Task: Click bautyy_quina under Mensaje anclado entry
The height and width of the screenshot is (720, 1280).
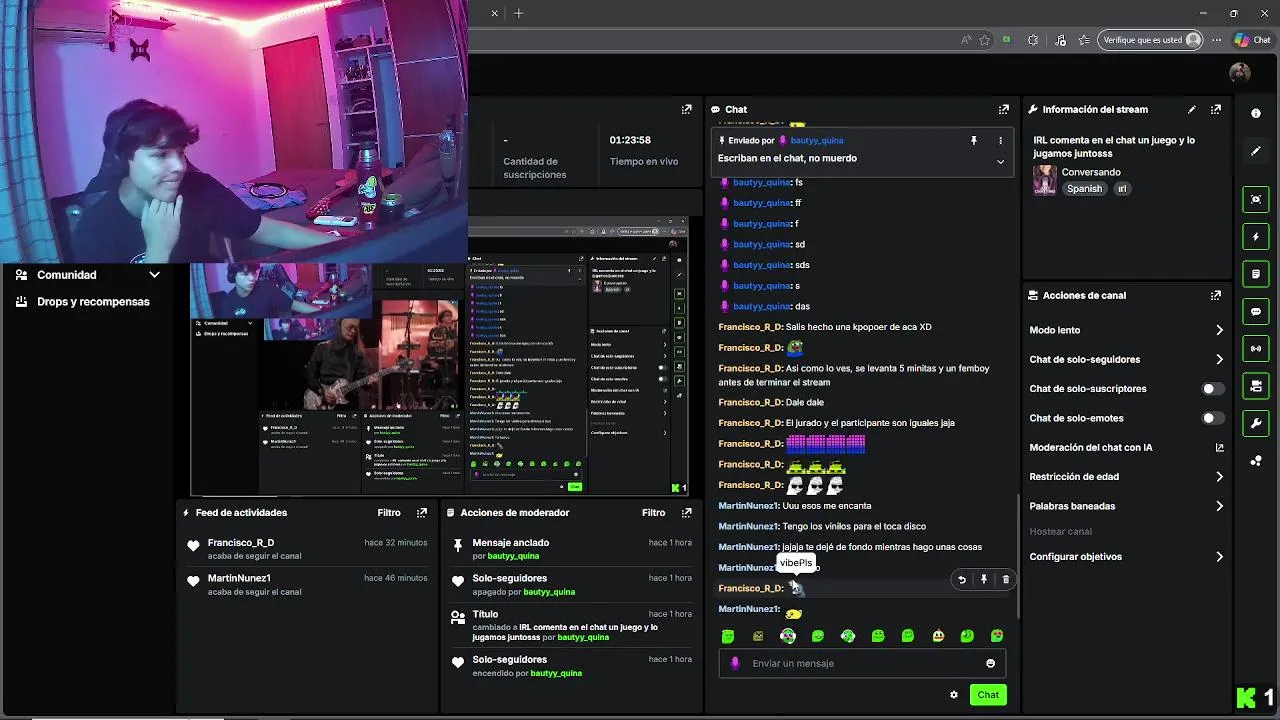Action: pos(513,556)
